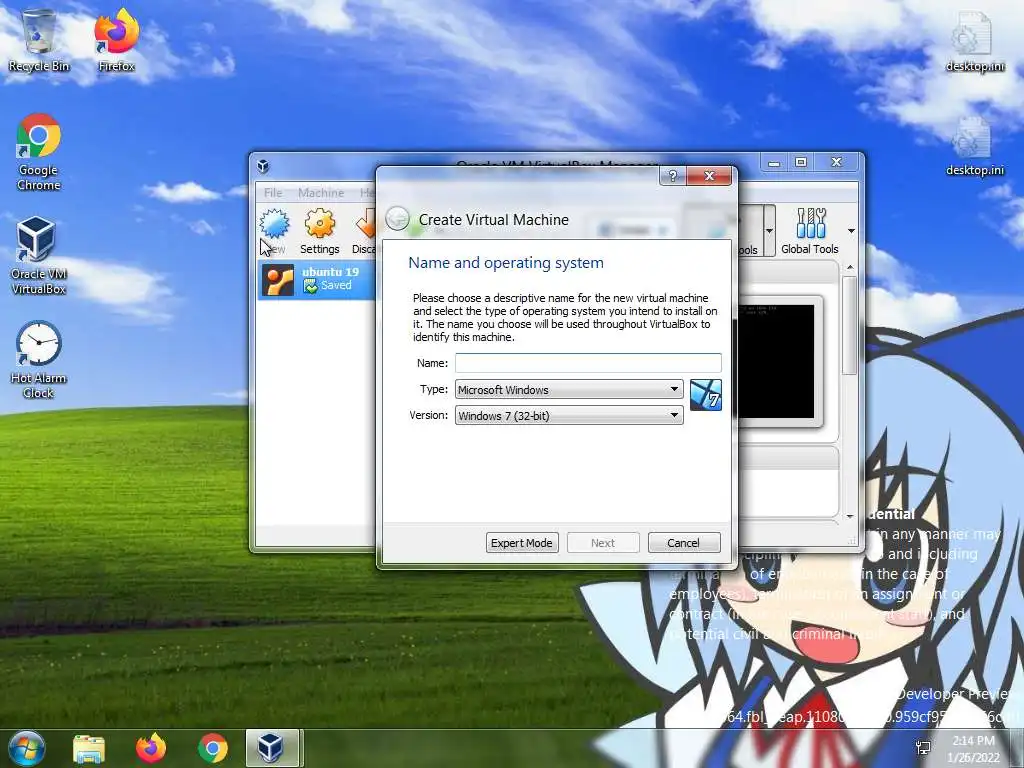The image size is (1024, 768).
Task: Open the Version dropdown showing Windows 7 (32-bit)
Action: click(569, 415)
